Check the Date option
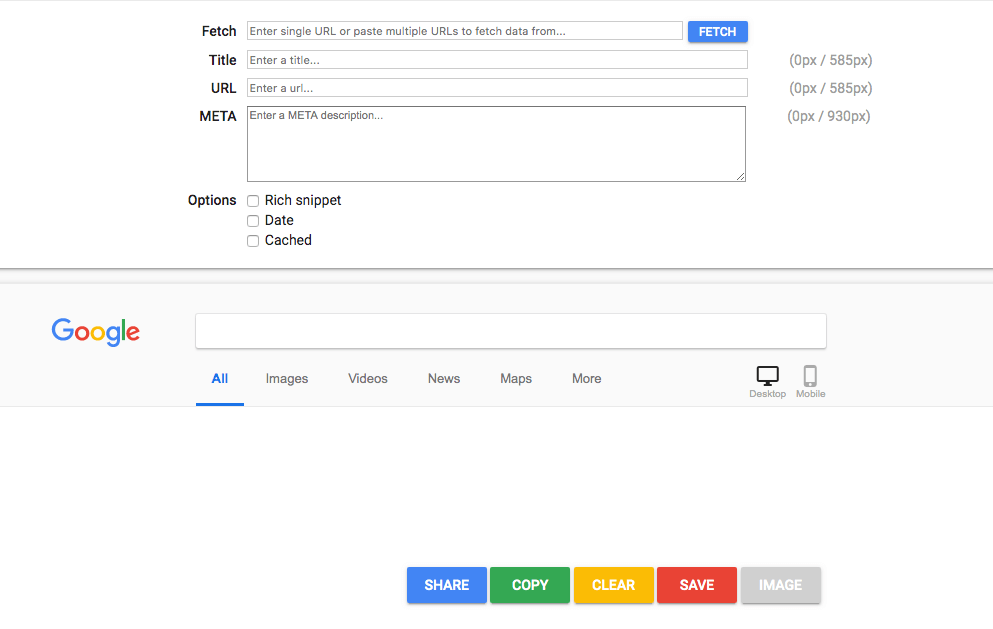This screenshot has width=993, height=629. tap(252, 220)
